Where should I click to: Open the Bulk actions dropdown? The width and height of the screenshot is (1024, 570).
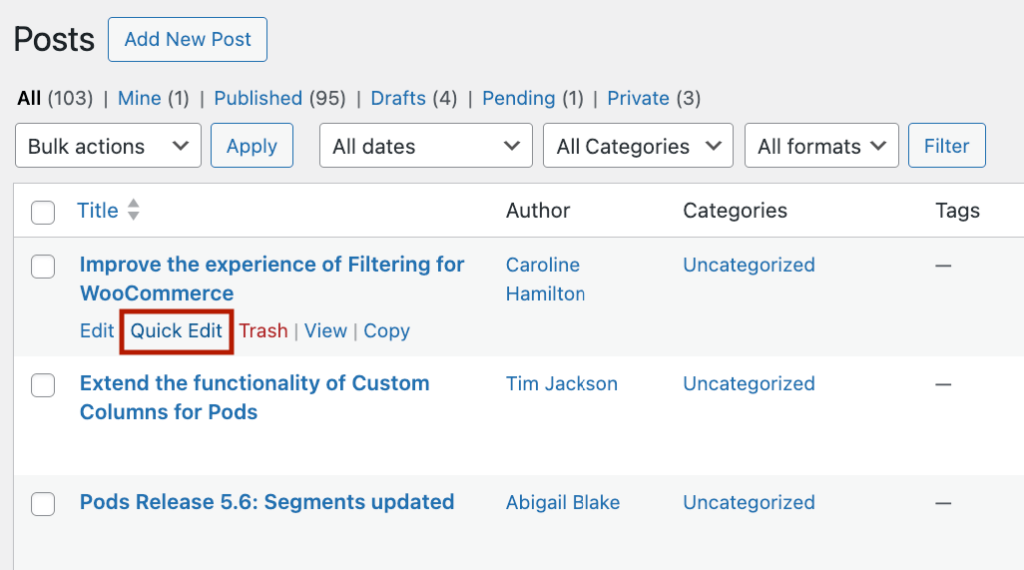coord(108,146)
